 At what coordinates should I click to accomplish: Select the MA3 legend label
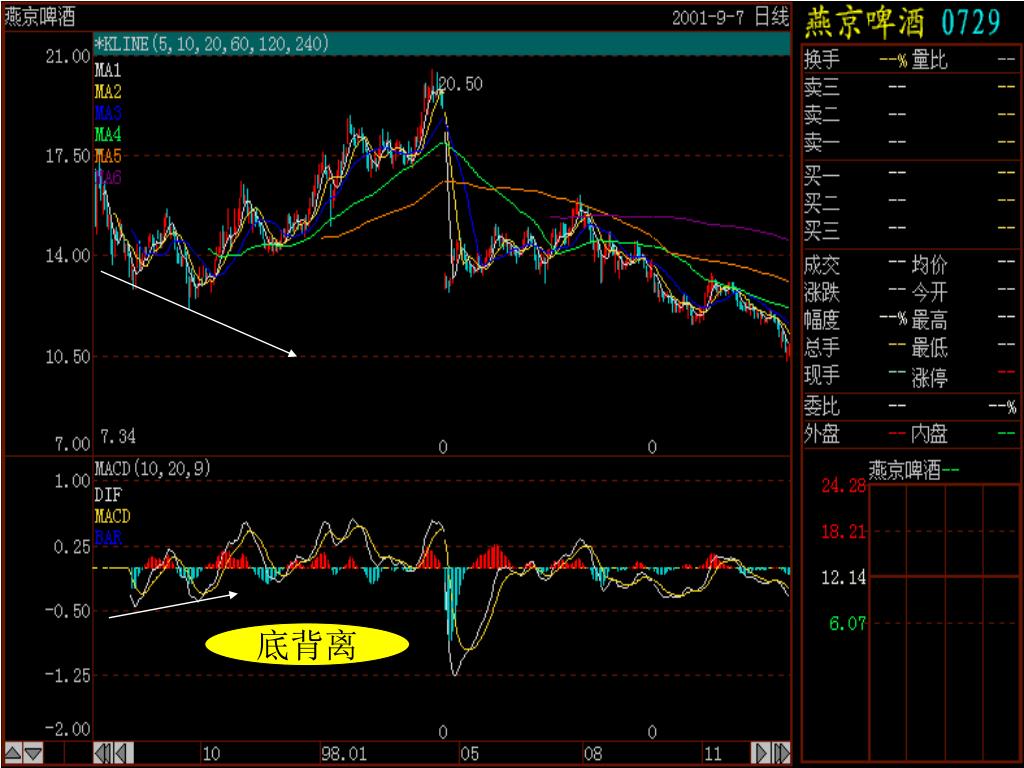coord(108,113)
